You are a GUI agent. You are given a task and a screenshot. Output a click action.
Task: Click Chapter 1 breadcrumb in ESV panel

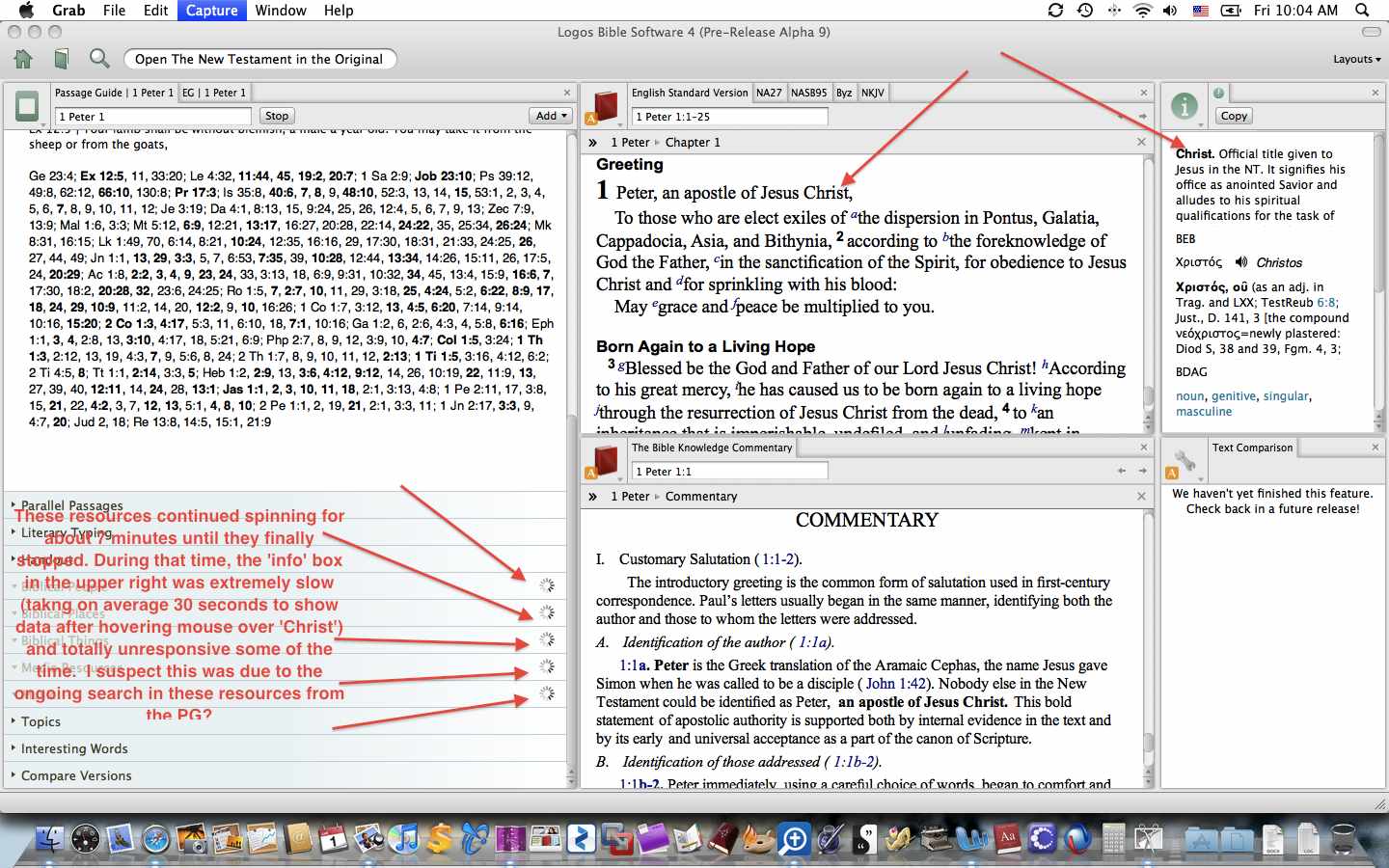693,142
